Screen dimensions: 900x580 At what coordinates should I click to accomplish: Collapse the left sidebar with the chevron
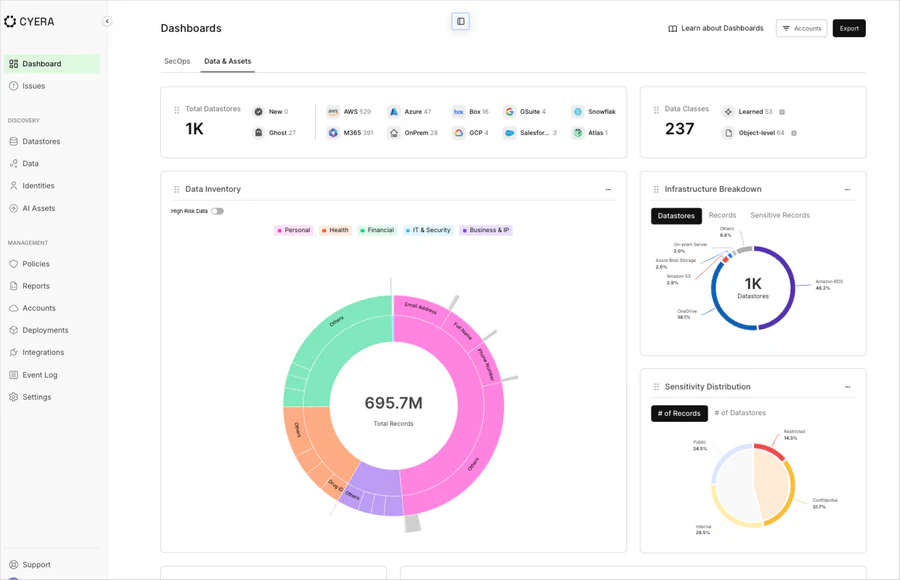coord(107,20)
